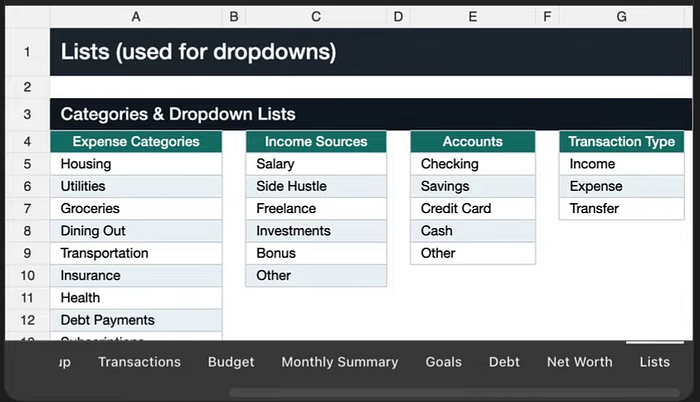This screenshot has height=402, width=700.
Task: Select column F header
Action: click(x=547, y=17)
